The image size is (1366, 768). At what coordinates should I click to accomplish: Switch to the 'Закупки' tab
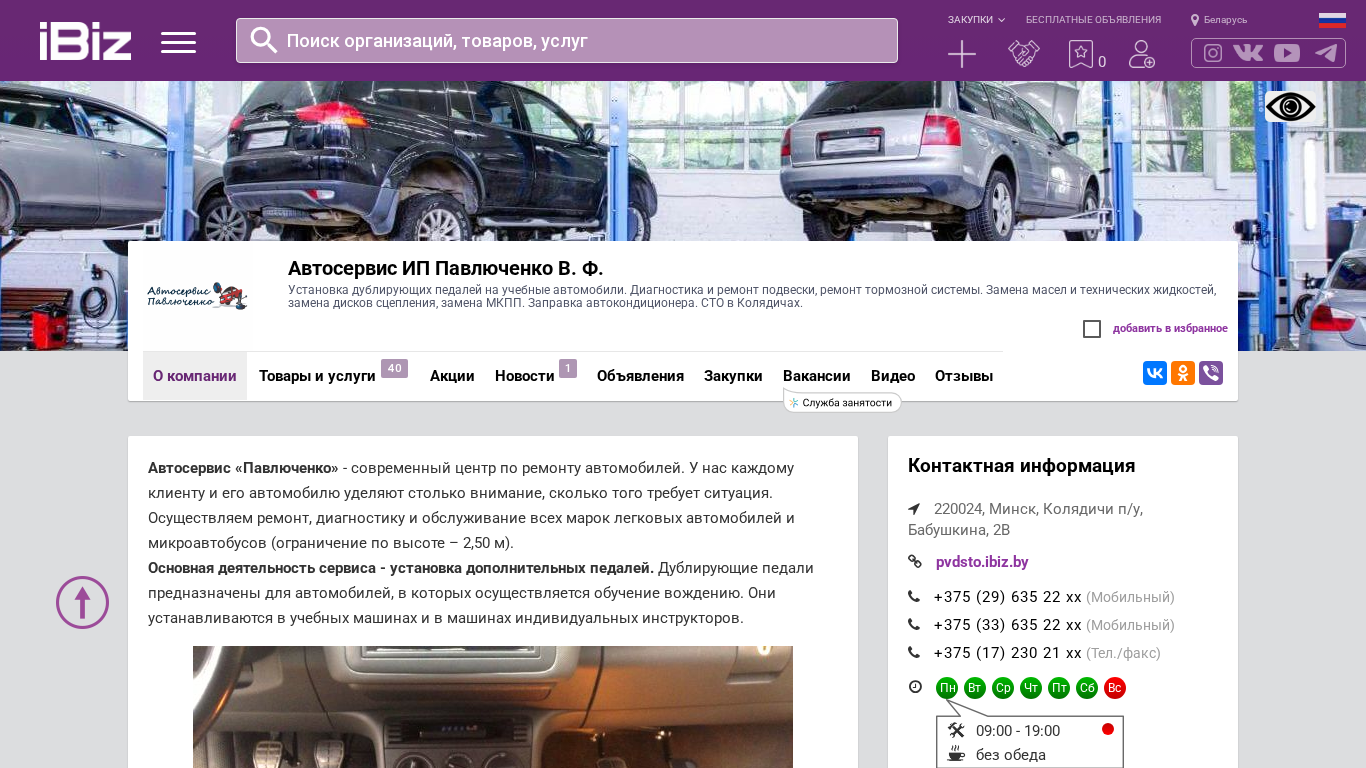[x=733, y=376]
